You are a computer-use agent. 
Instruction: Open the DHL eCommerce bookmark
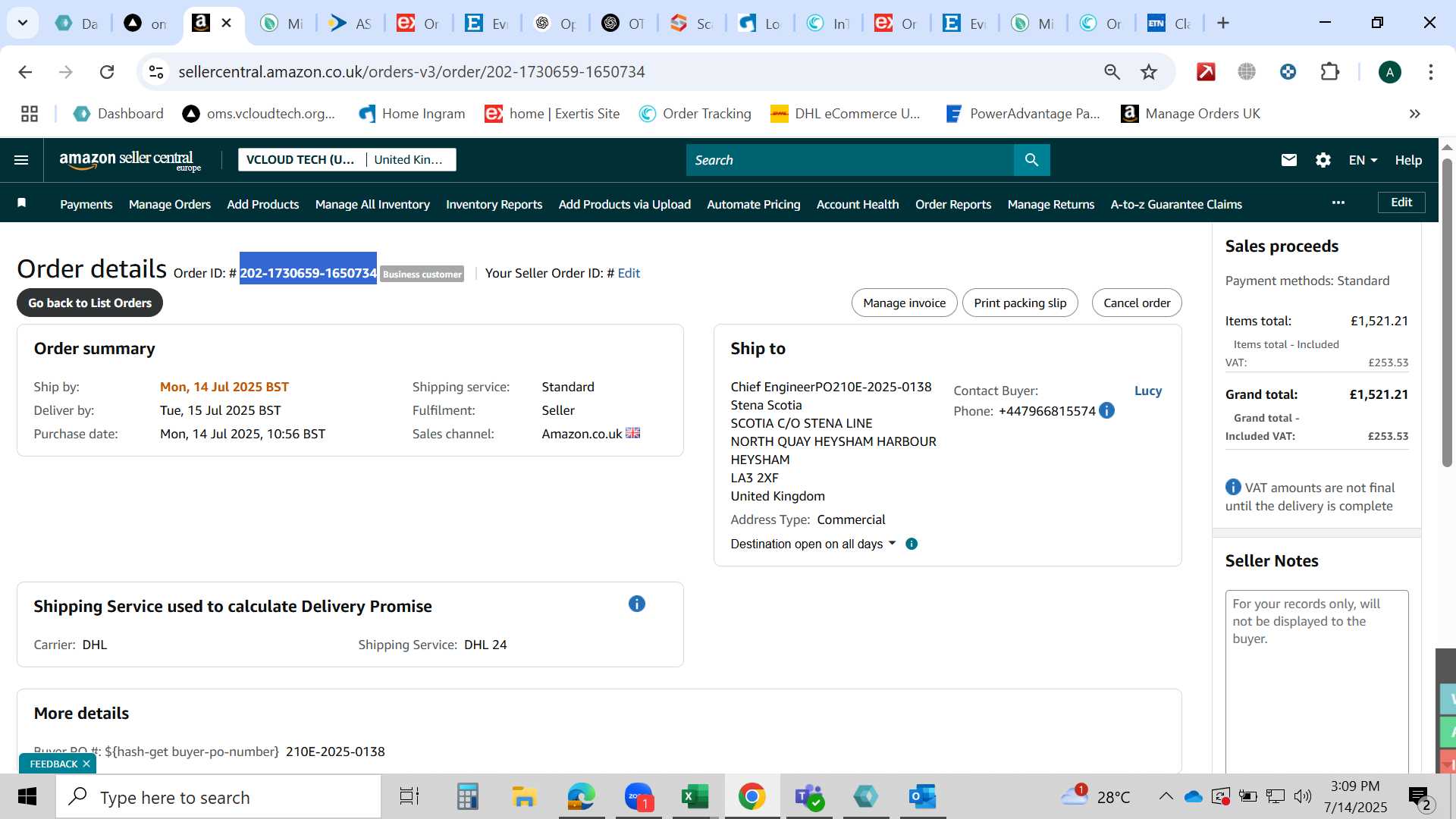[846, 114]
